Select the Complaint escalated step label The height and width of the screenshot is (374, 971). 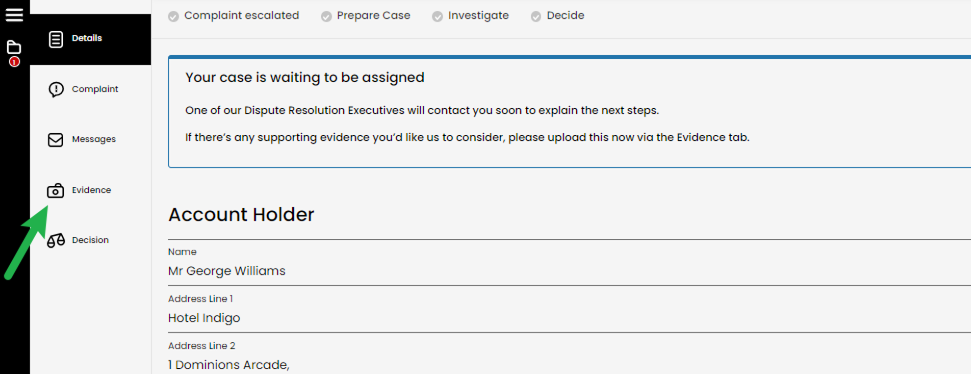pyautogui.click(x=242, y=15)
